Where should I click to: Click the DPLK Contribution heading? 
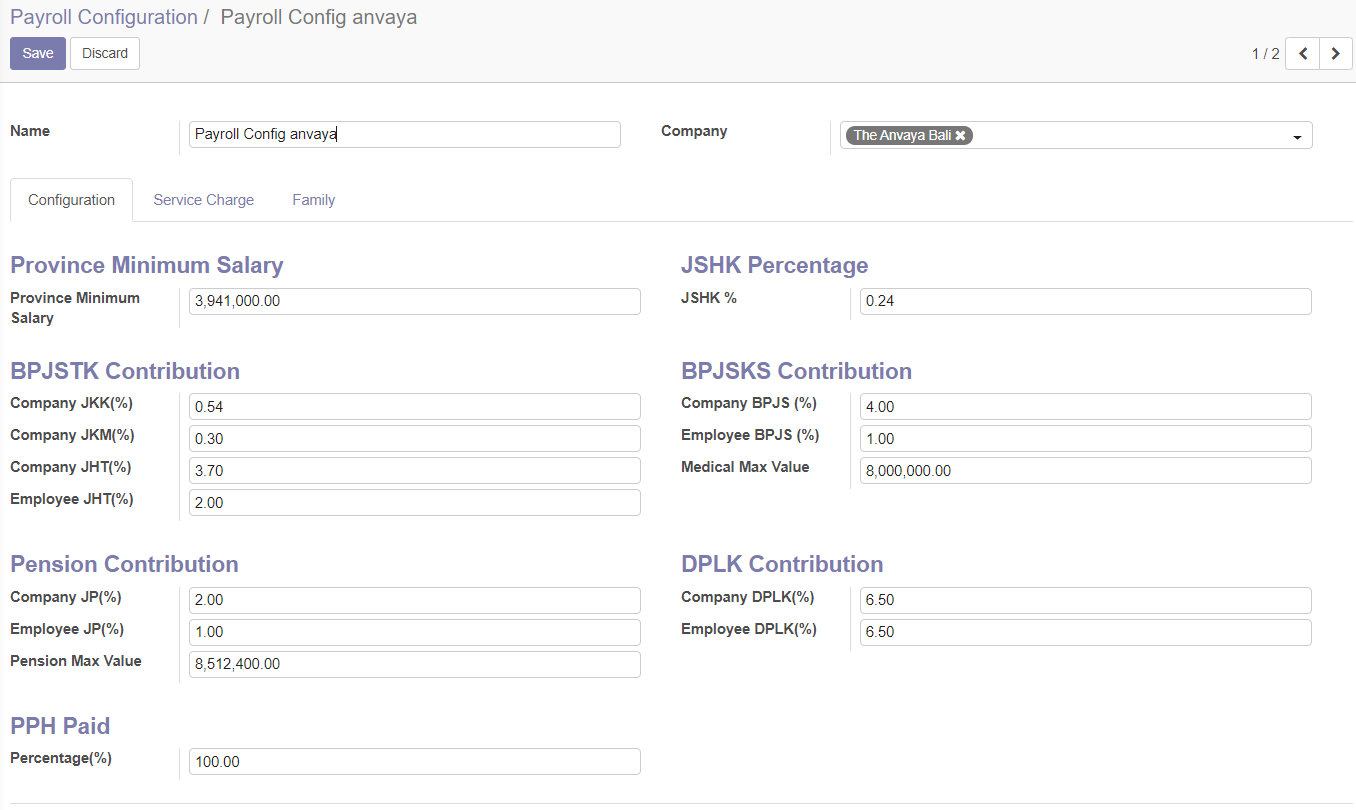[782, 564]
